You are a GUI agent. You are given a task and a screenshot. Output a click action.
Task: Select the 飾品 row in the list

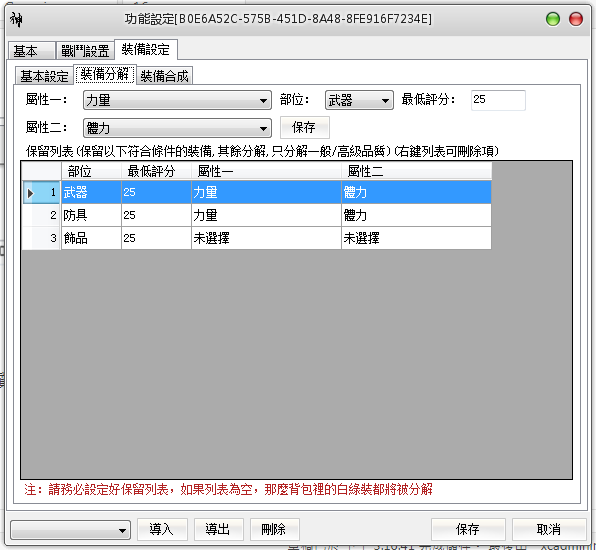(x=257, y=238)
